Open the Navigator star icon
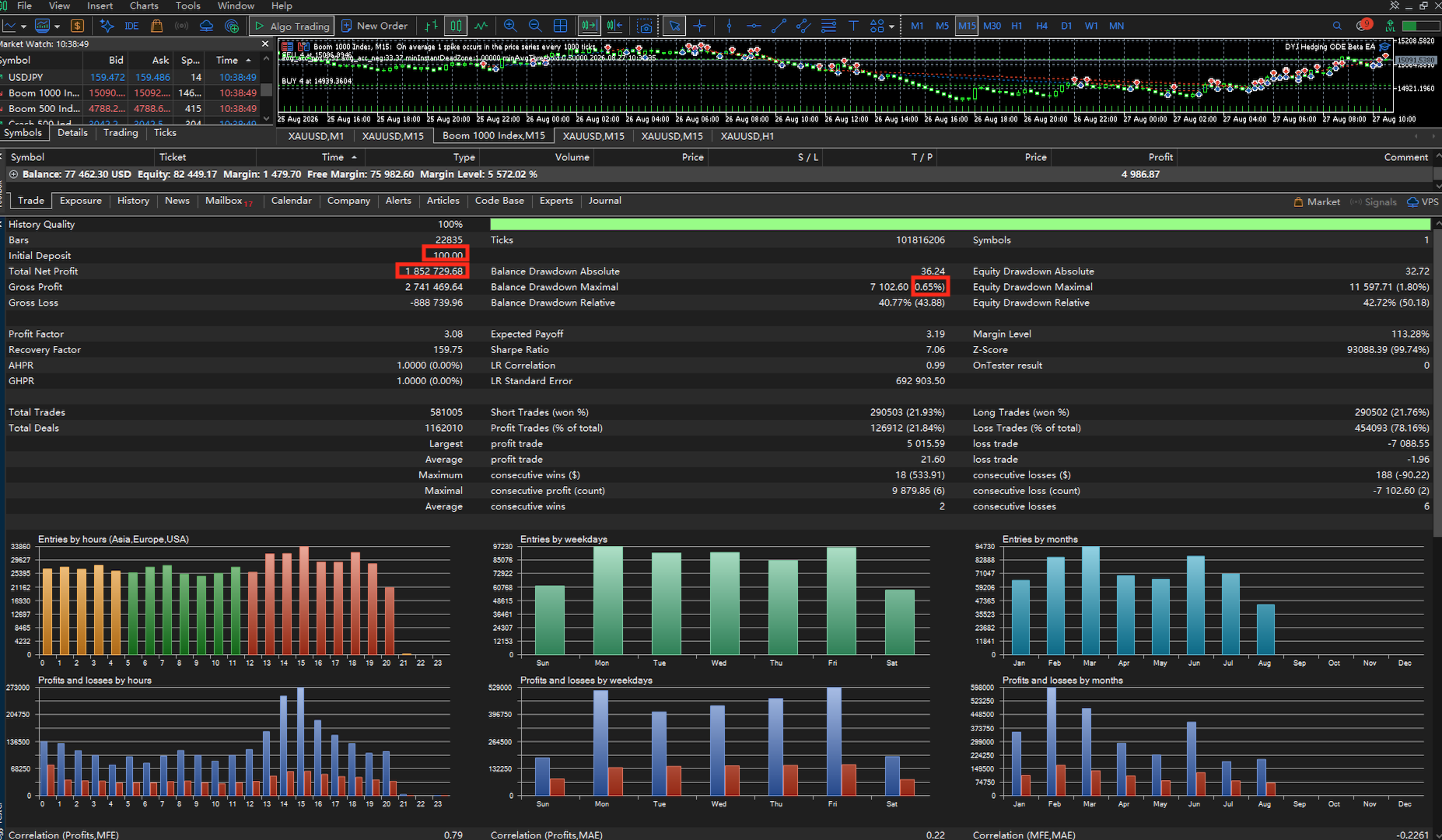1442x840 pixels. point(107,26)
